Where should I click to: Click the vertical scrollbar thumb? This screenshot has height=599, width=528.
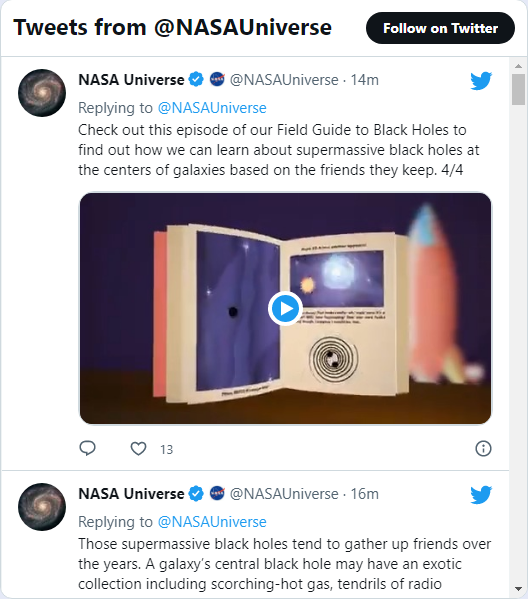point(518,89)
